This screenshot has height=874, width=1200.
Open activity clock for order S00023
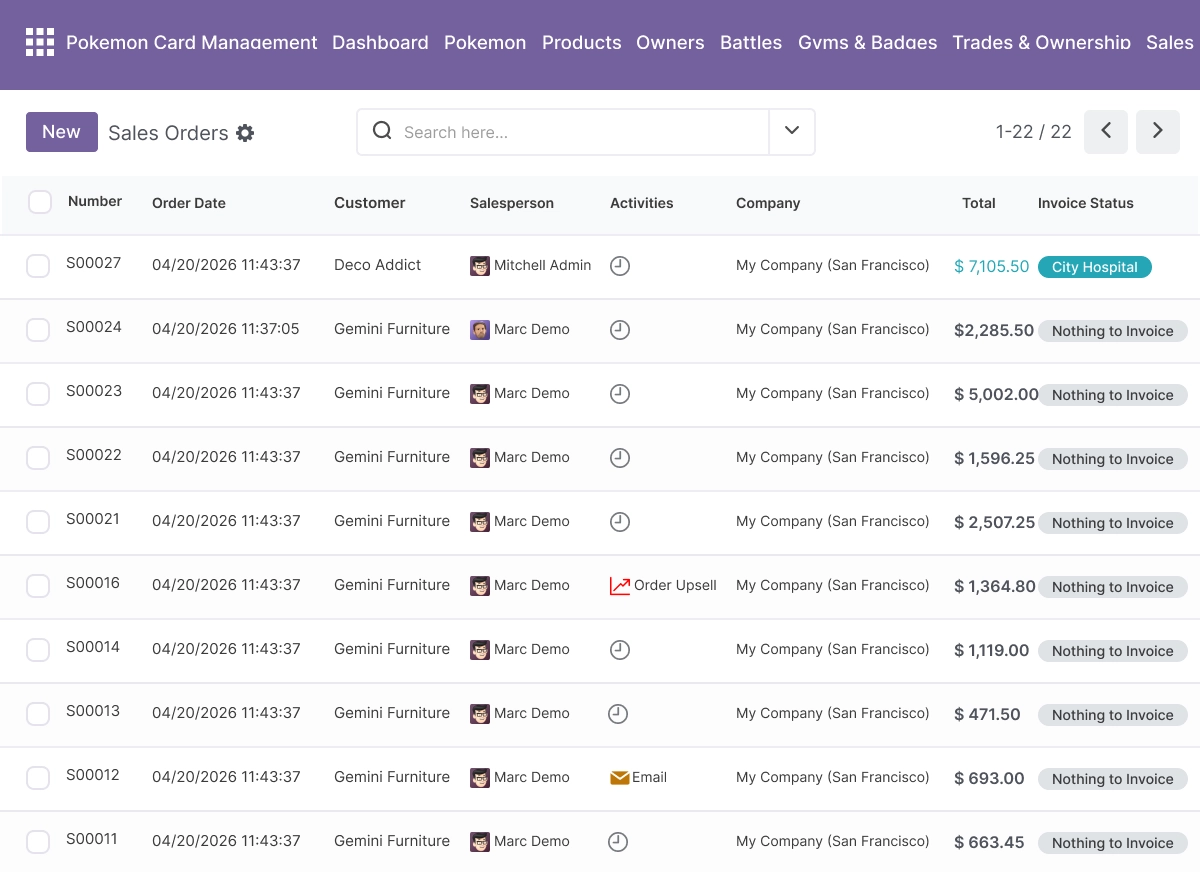620,394
